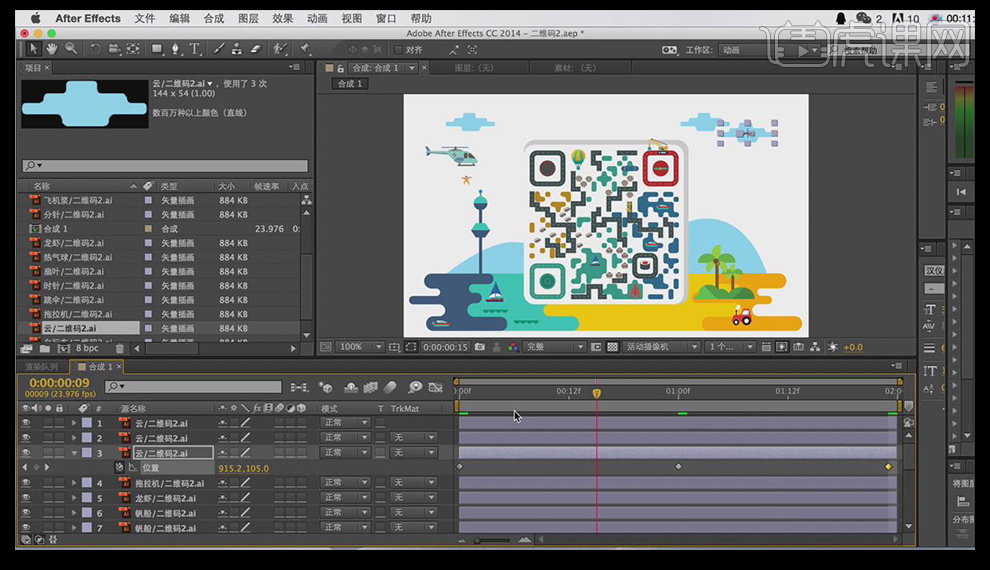Enable the 对齐 snapping checkbox
The image size is (990, 570).
pyautogui.click(x=398, y=50)
